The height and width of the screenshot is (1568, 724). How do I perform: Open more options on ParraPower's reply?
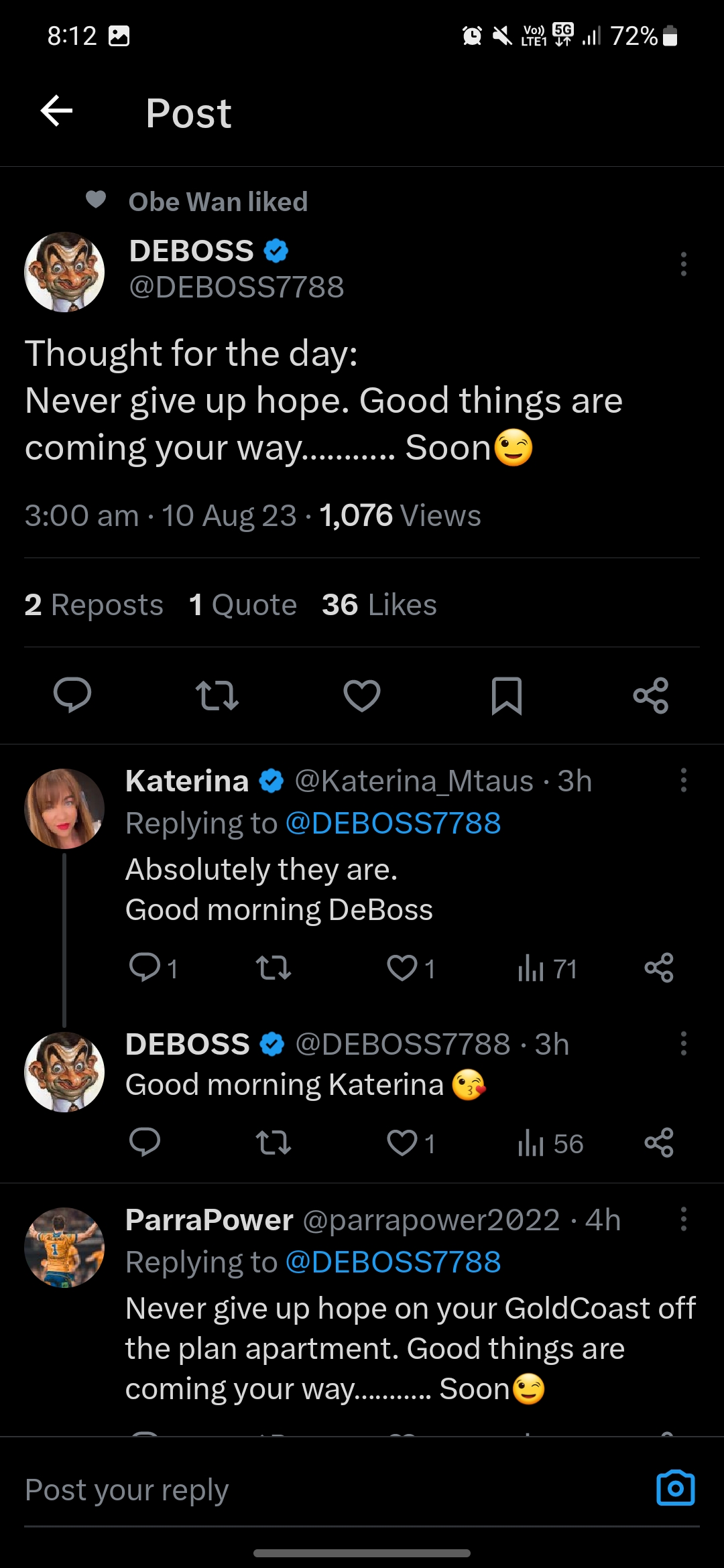point(683,1219)
